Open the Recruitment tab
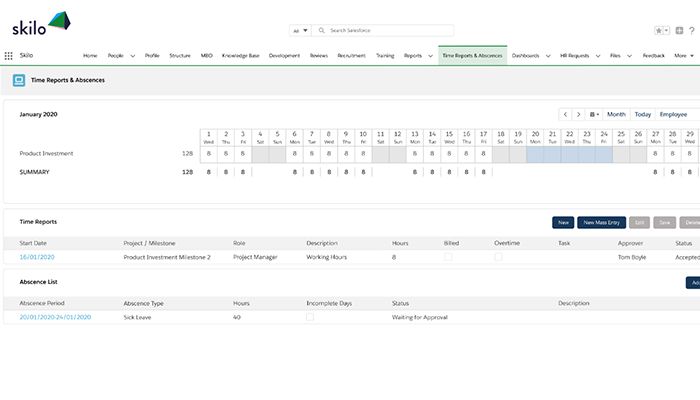This screenshot has width=700, height=400. click(351, 56)
